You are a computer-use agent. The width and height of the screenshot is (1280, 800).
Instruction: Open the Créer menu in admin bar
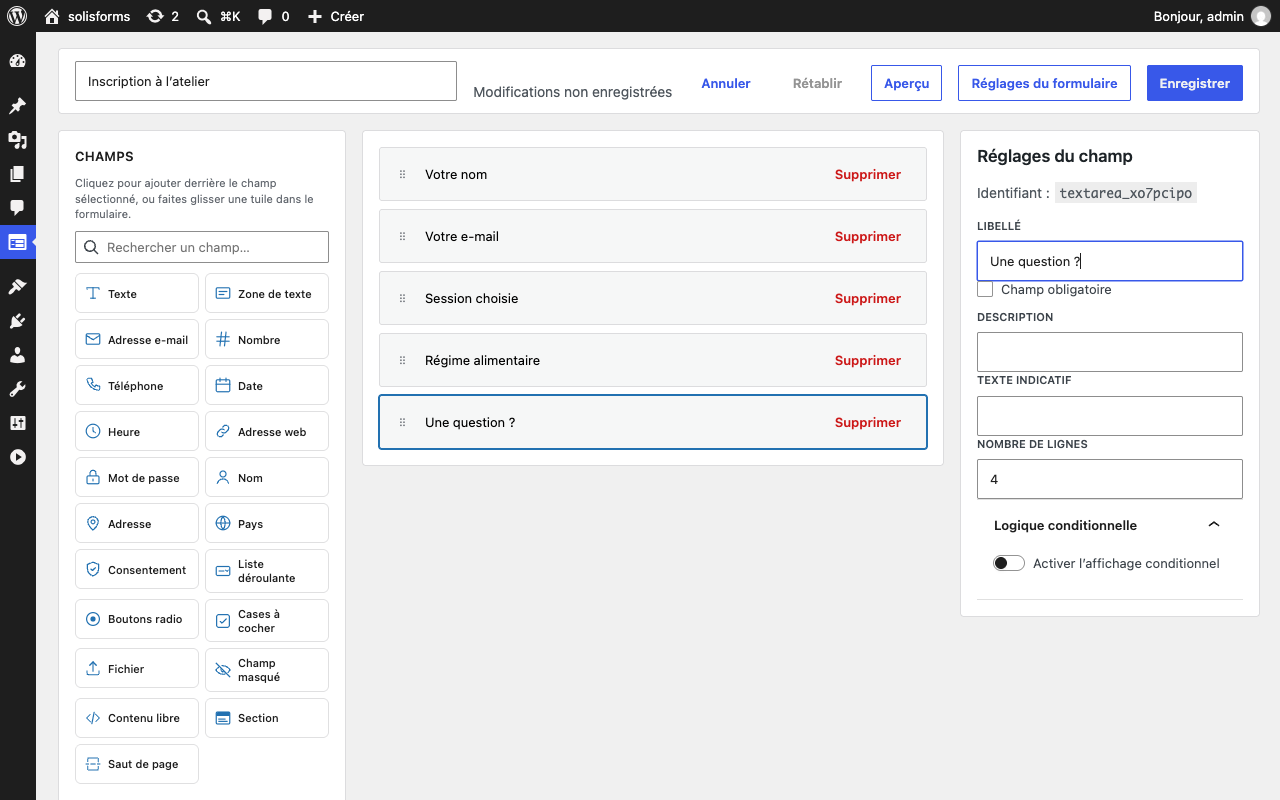[335, 16]
